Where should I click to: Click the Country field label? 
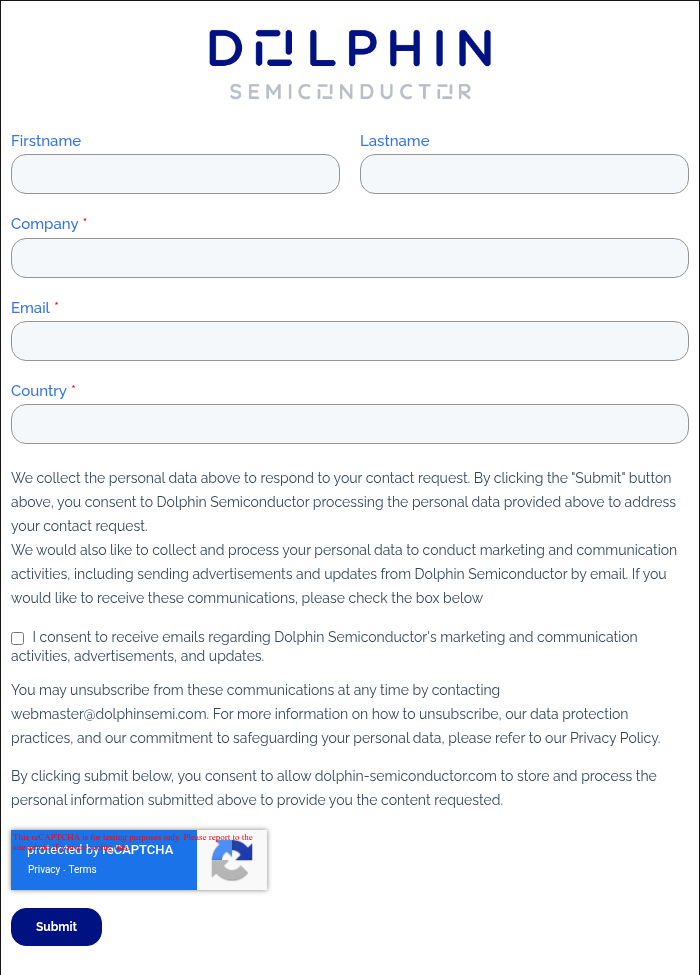point(39,391)
